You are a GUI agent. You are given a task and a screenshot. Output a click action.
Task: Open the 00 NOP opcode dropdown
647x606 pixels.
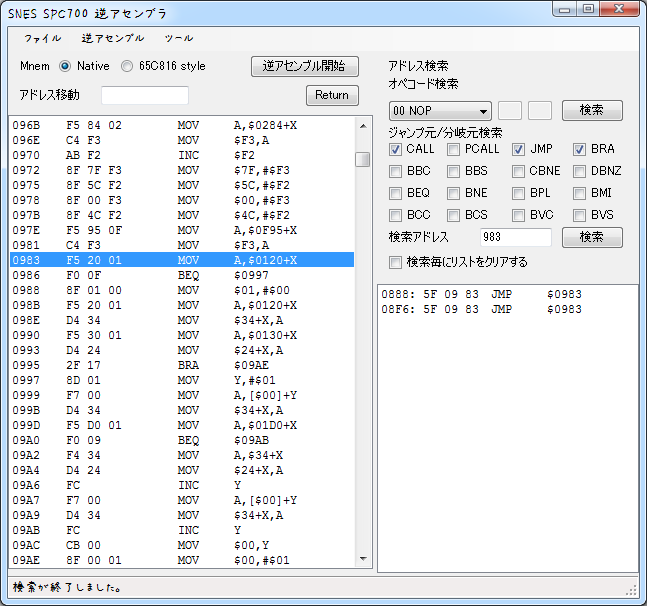click(440, 111)
